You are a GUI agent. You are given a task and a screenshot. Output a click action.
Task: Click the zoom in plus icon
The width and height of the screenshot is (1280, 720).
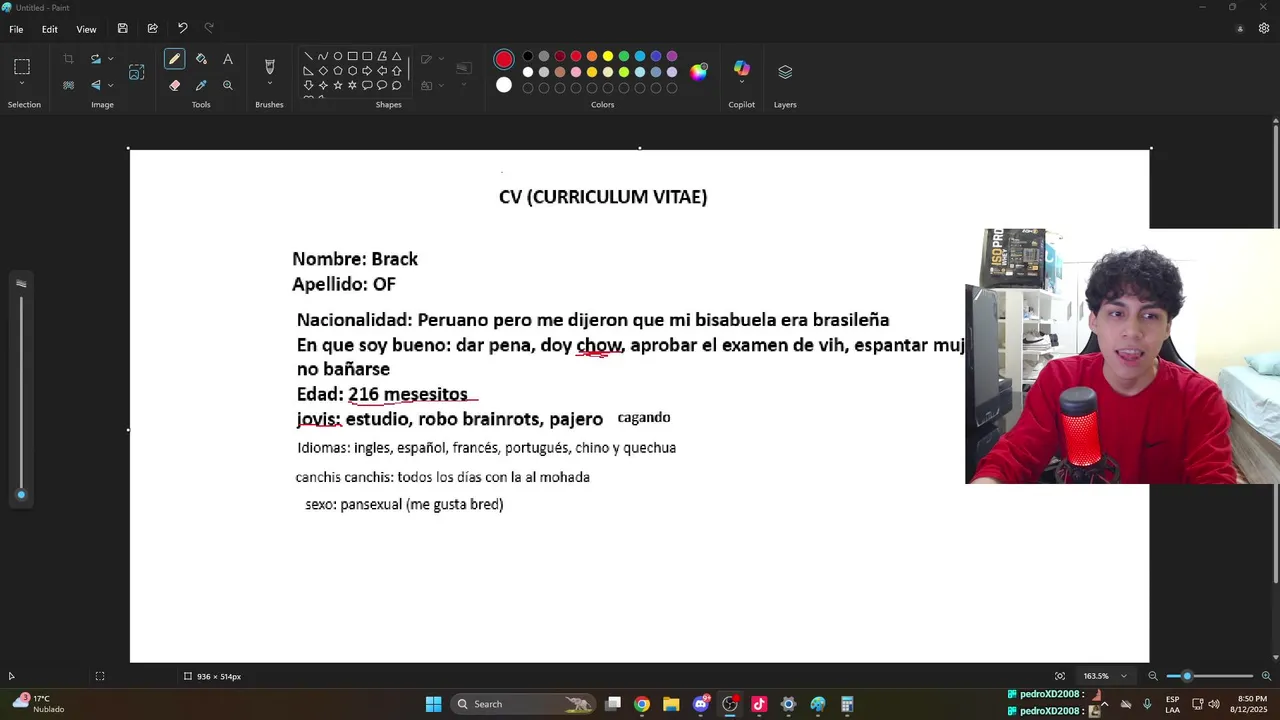tap(1266, 676)
